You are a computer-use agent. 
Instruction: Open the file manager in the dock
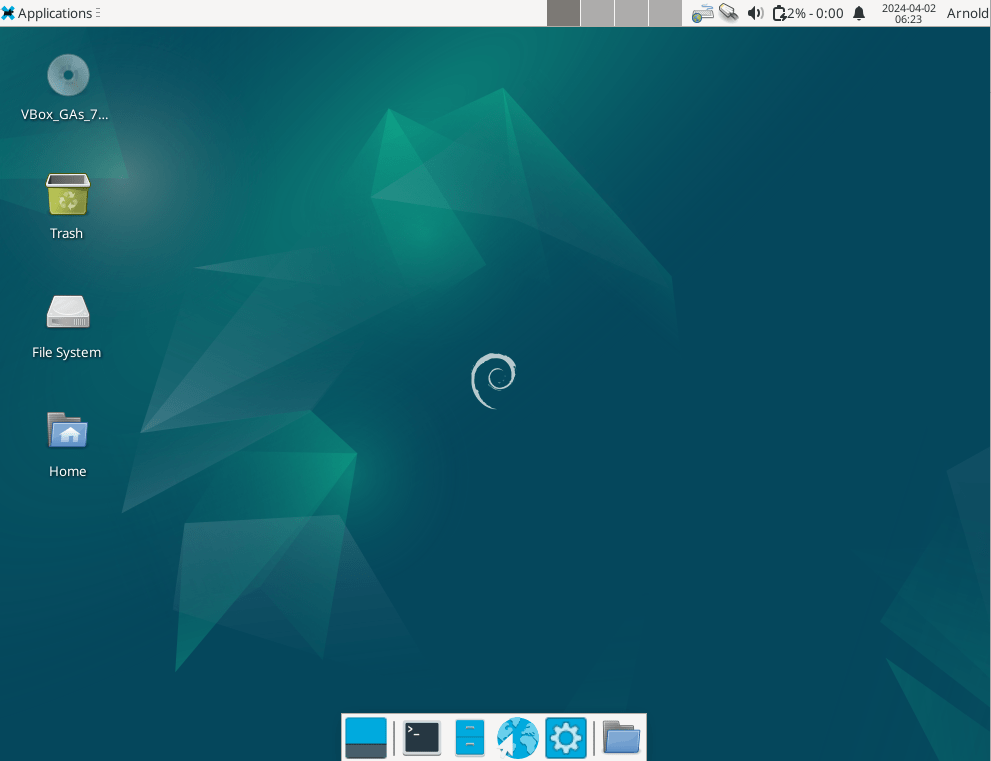pos(469,737)
